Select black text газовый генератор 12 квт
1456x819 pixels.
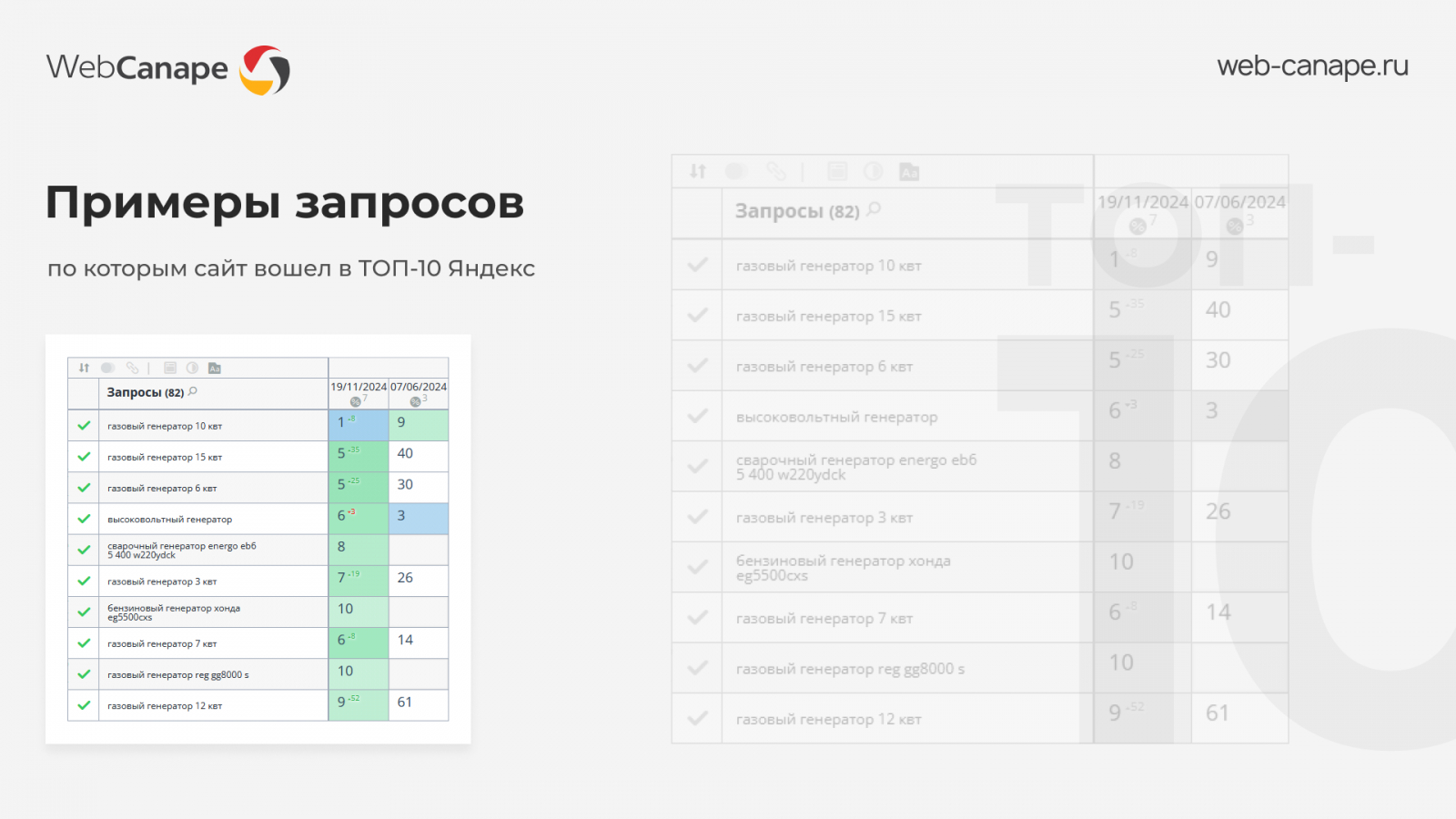point(165,706)
